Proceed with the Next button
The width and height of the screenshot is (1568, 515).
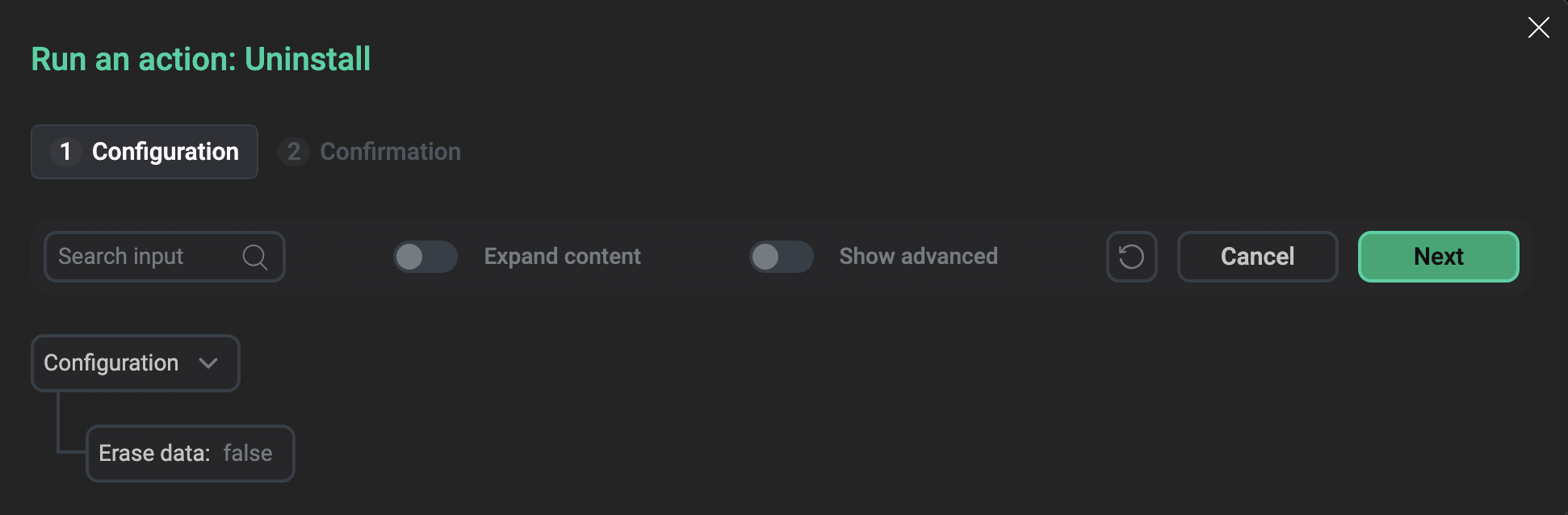1438,257
